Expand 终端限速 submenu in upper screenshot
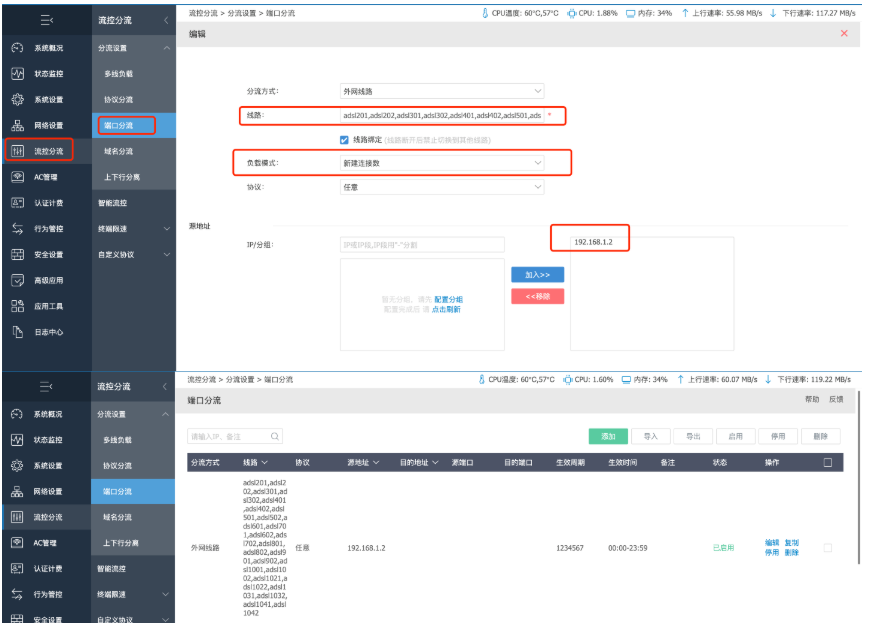 click(x=167, y=228)
